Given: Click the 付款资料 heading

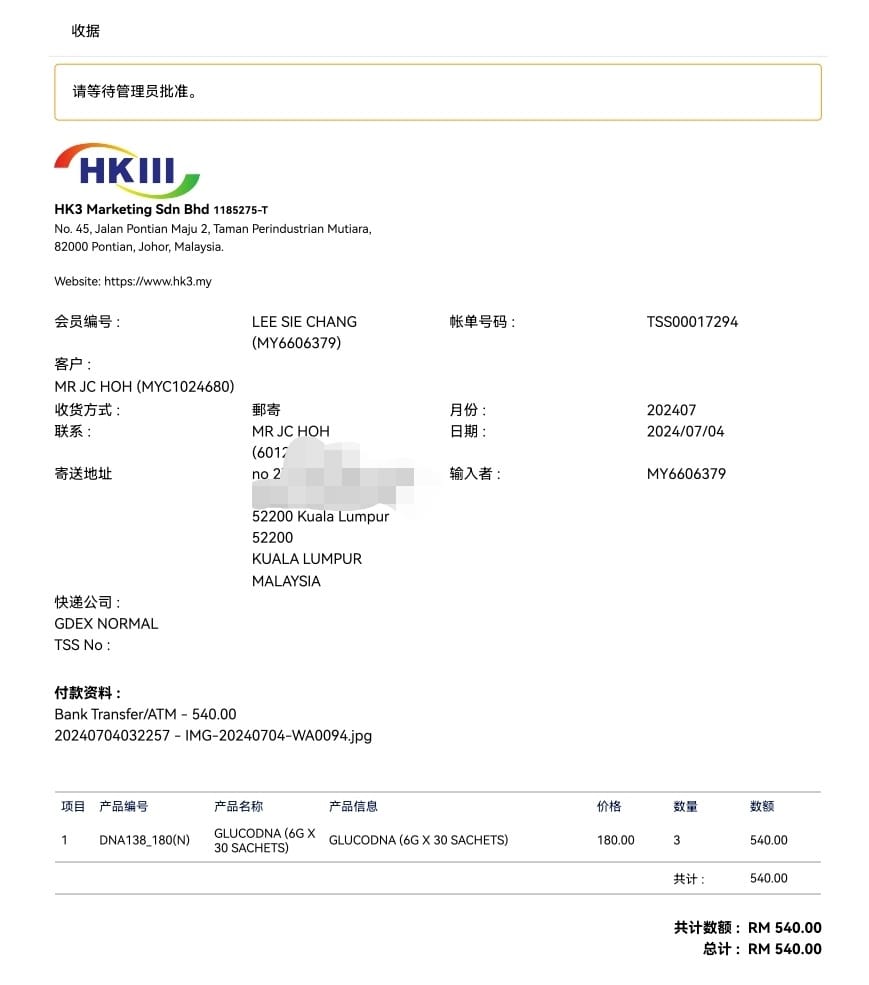Looking at the screenshot, I should (x=87, y=693).
